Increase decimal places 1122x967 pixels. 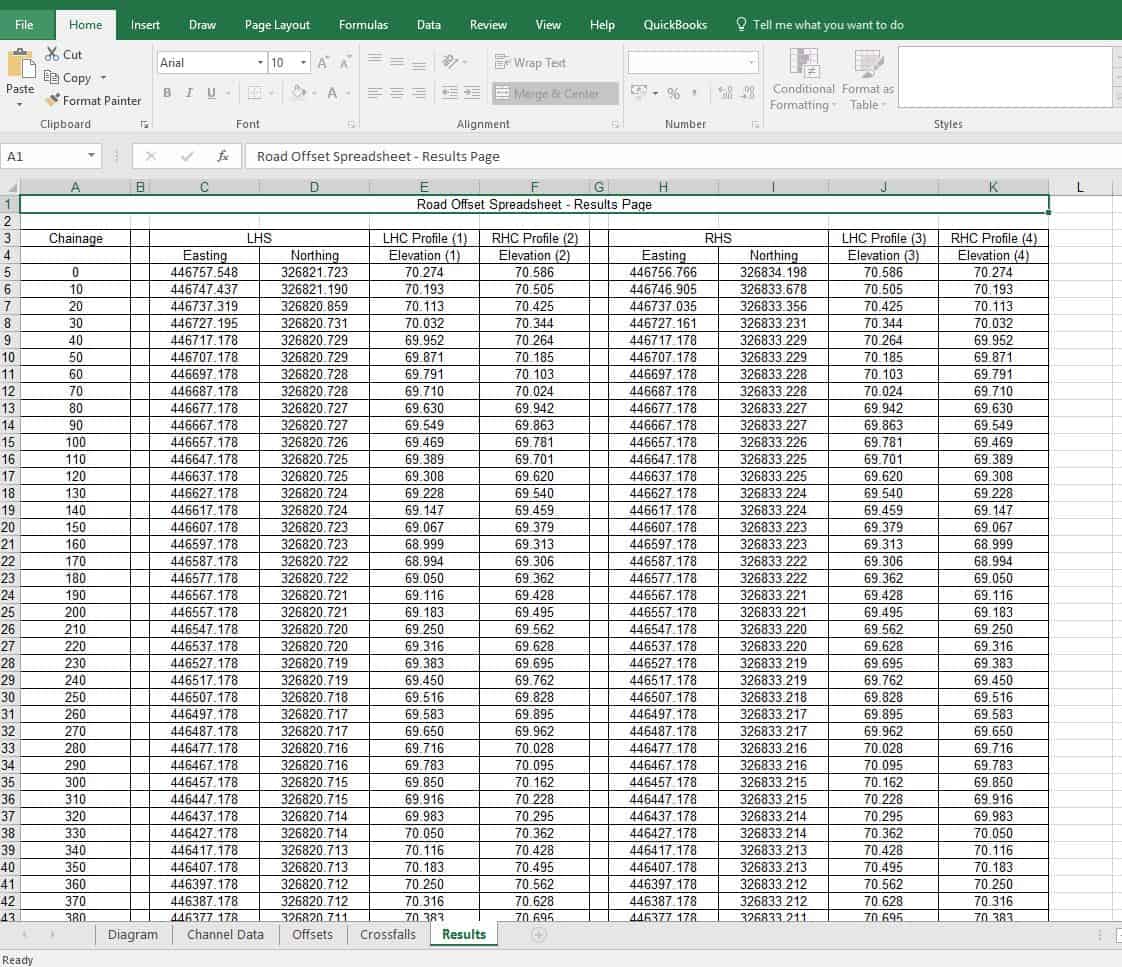pos(726,93)
